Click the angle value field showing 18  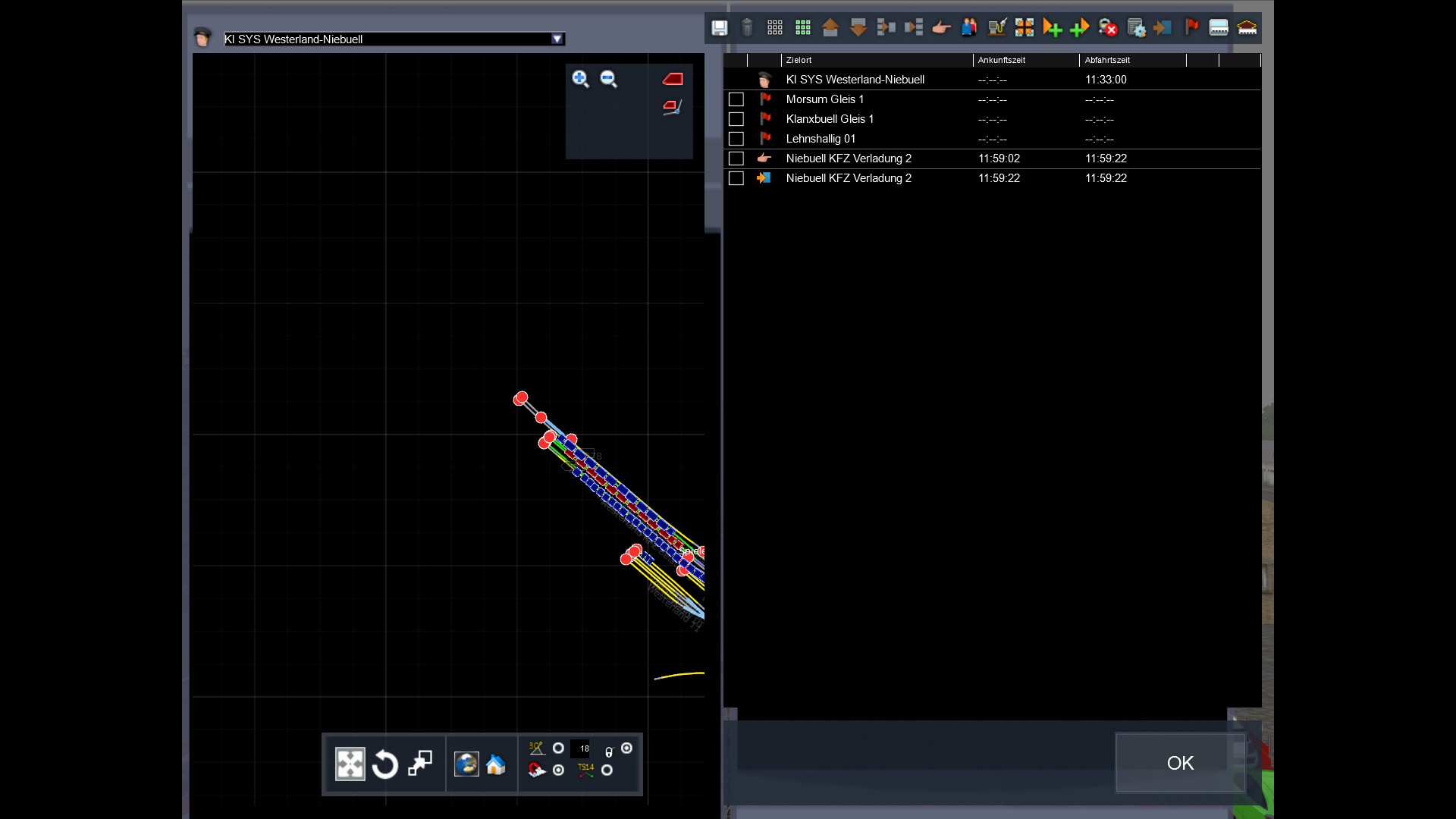coord(583,748)
